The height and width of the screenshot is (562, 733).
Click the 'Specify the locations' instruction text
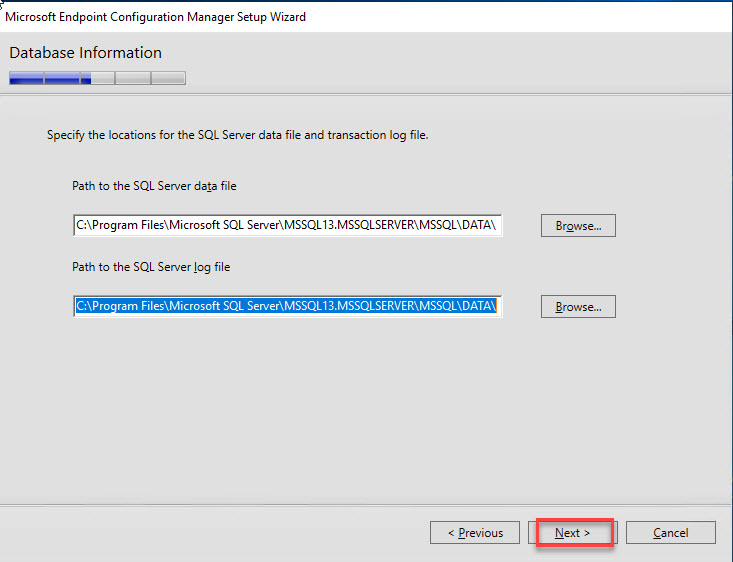pos(237,134)
